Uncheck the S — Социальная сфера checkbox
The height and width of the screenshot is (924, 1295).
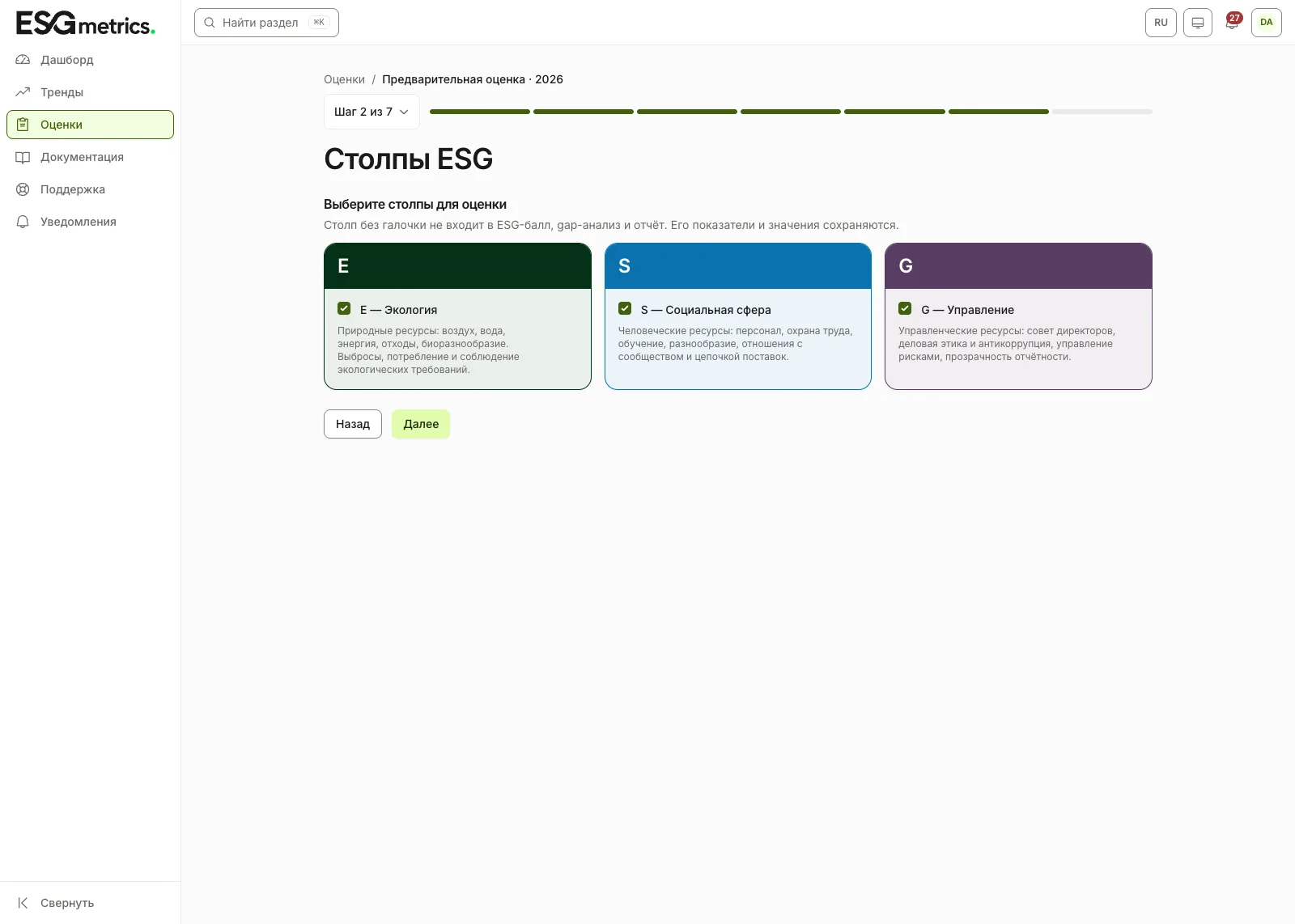click(625, 309)
